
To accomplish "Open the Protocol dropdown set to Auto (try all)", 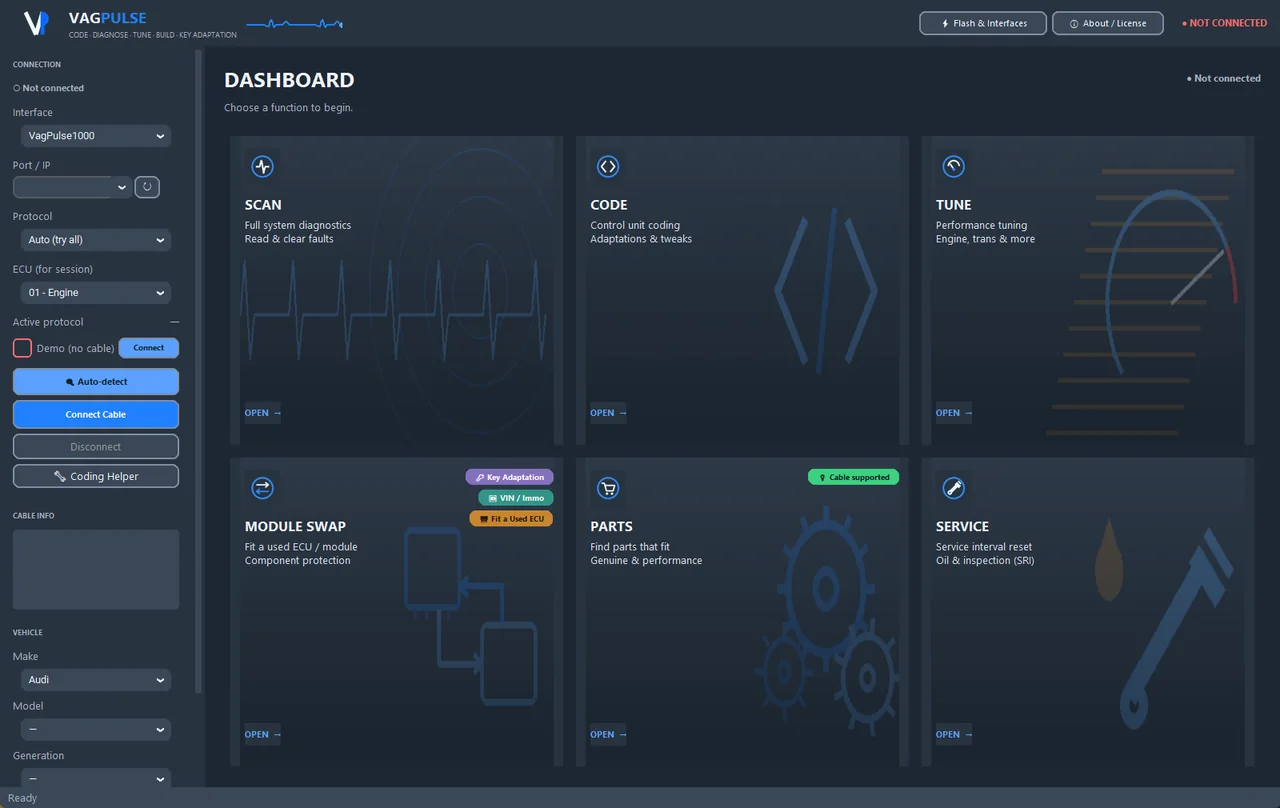I will (96, 240).
